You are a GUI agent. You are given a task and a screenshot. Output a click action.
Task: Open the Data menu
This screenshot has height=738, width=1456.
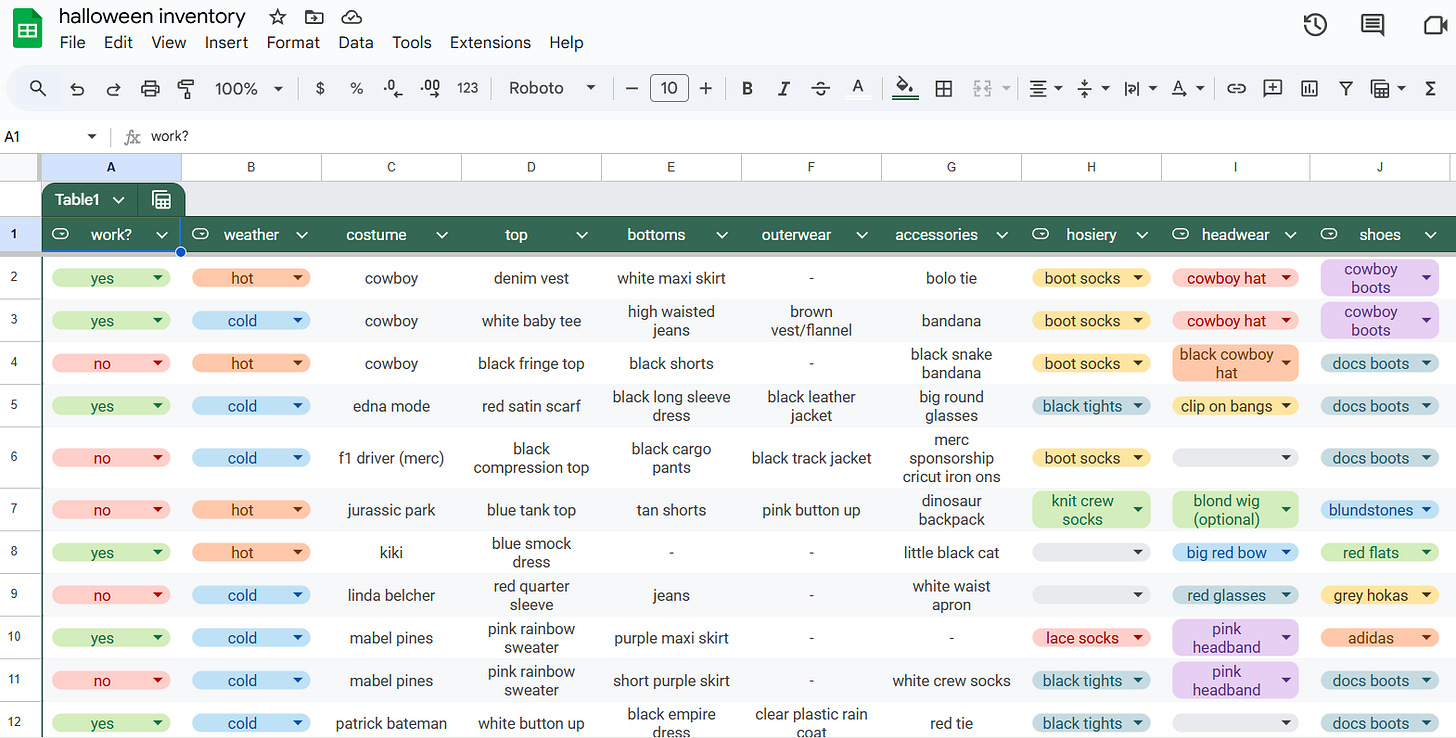click(355, 42)
